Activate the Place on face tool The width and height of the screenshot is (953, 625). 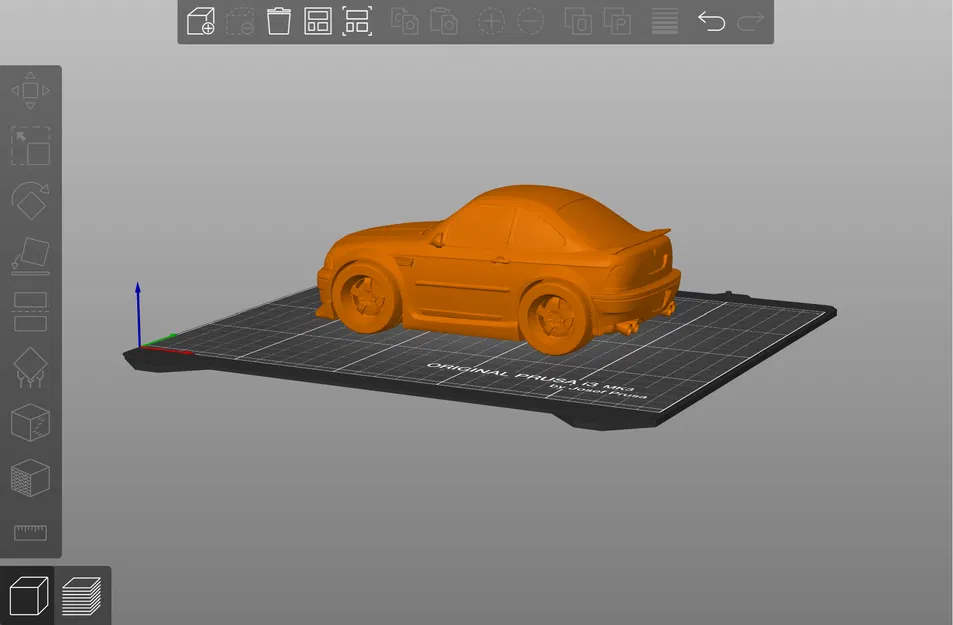[31, 256]
